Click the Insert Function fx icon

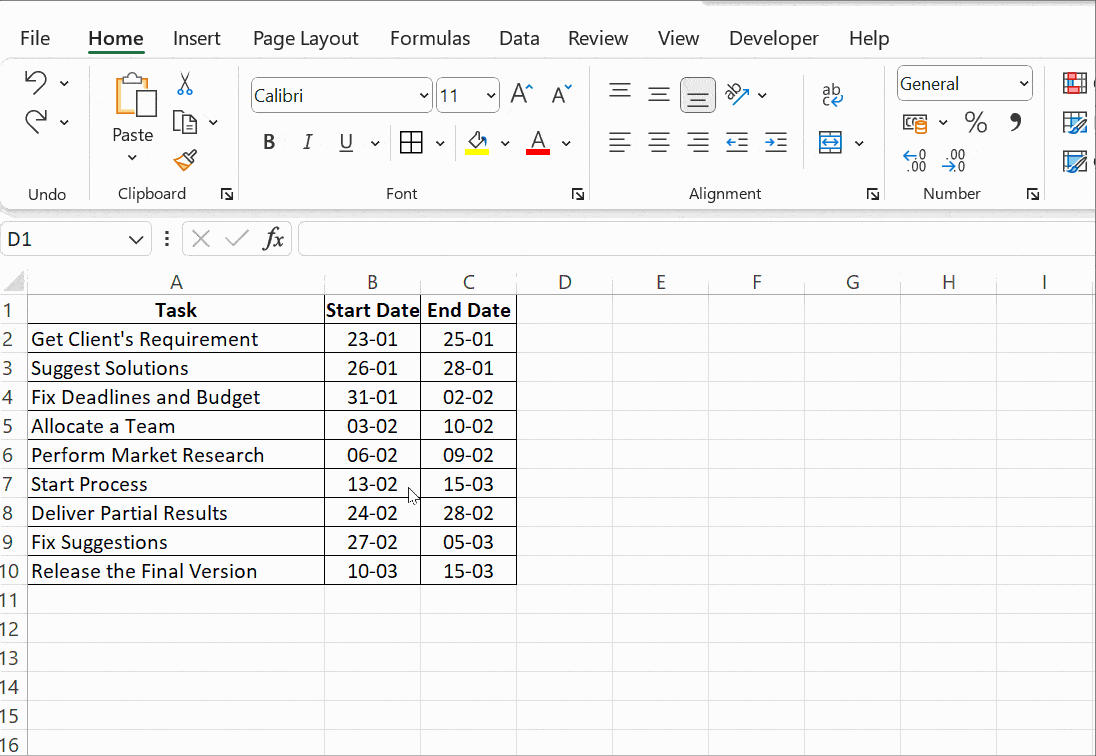coord(275,238)
